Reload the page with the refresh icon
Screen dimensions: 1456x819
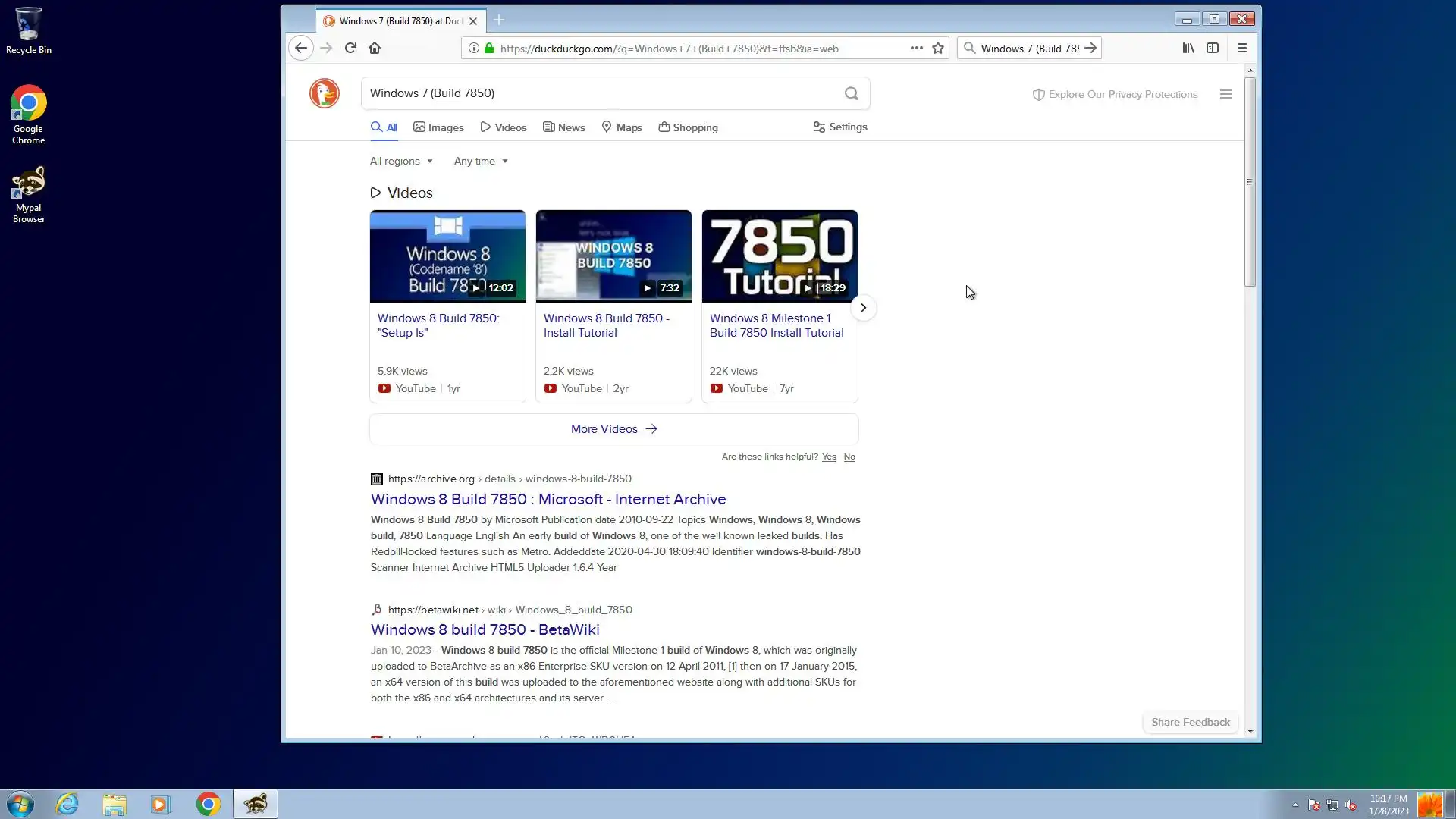tap(350, 48)
